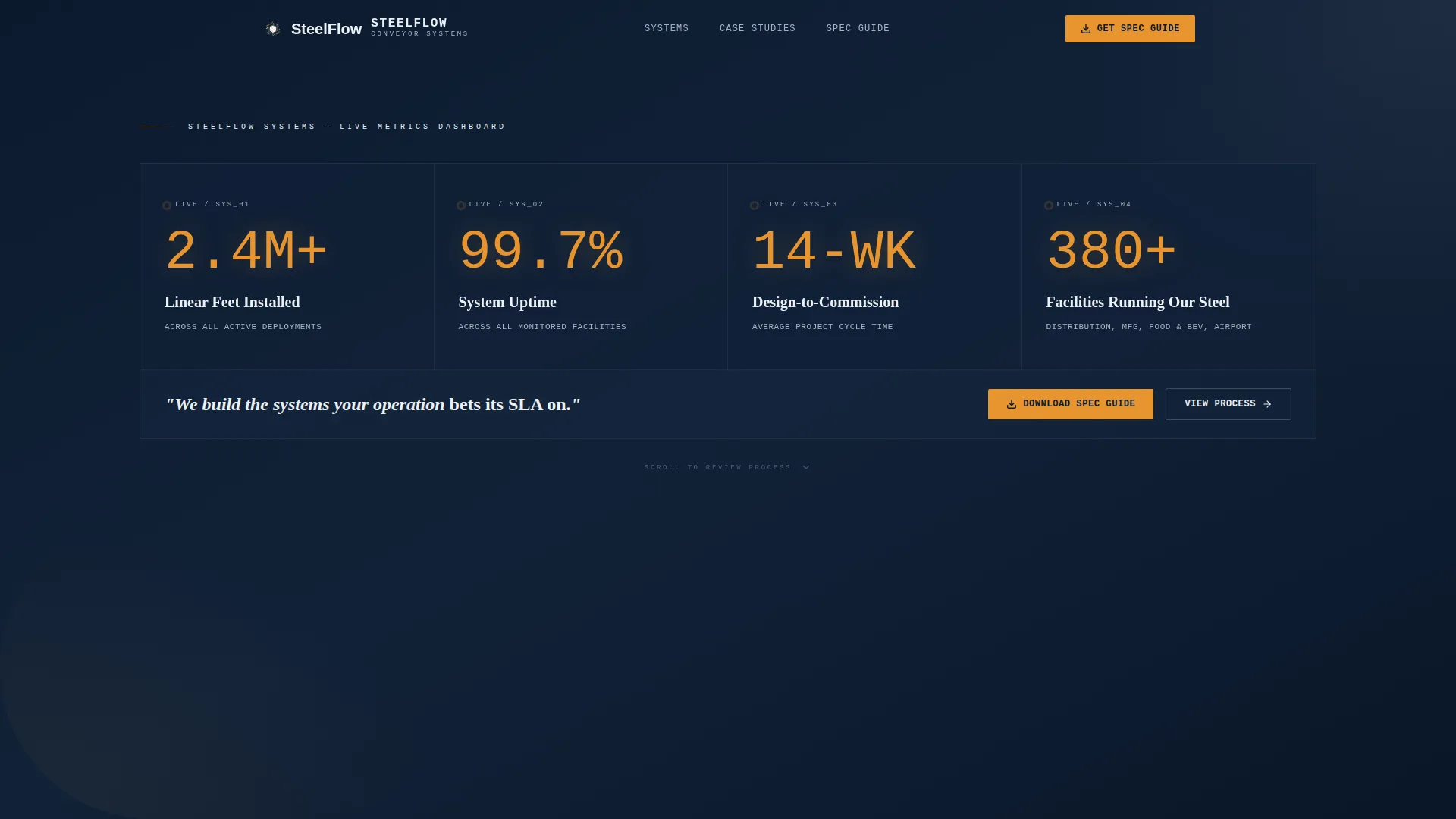The image size is (1456, 819).
Task: Click the LIVE / SYS_04 label
Action: point(1094,204)
